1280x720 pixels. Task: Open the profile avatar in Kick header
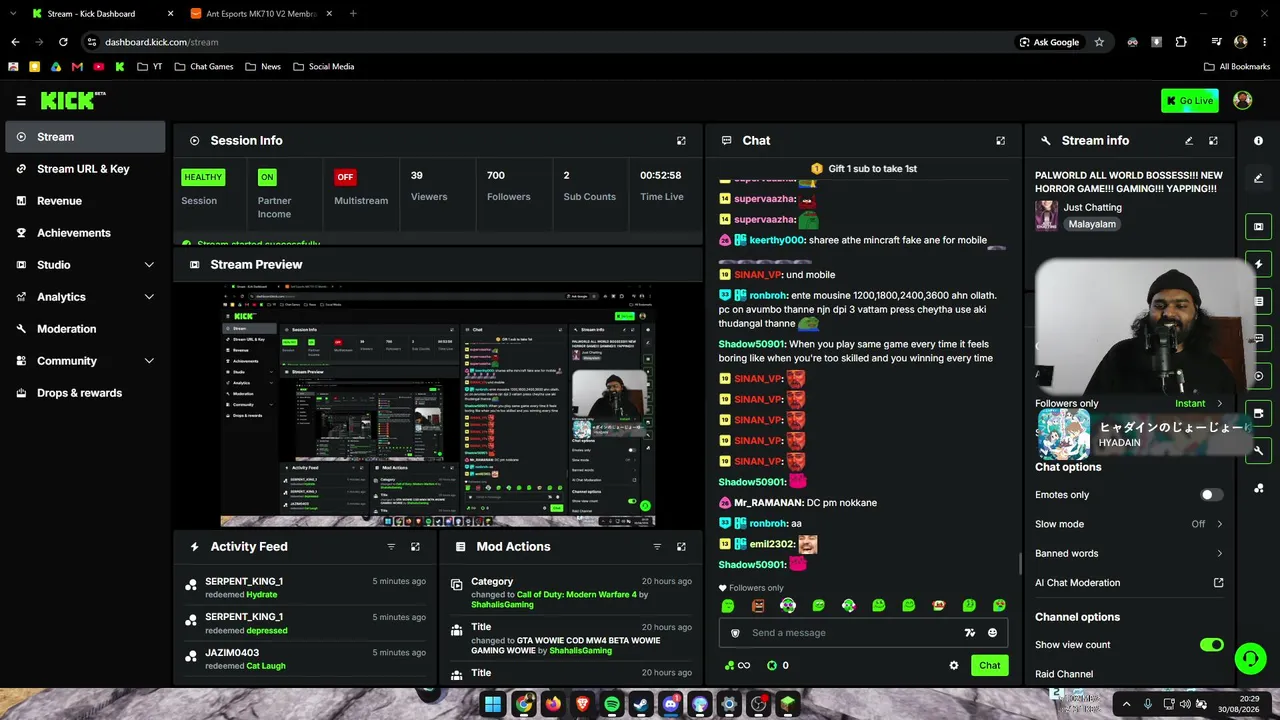tap(1243, 100)
